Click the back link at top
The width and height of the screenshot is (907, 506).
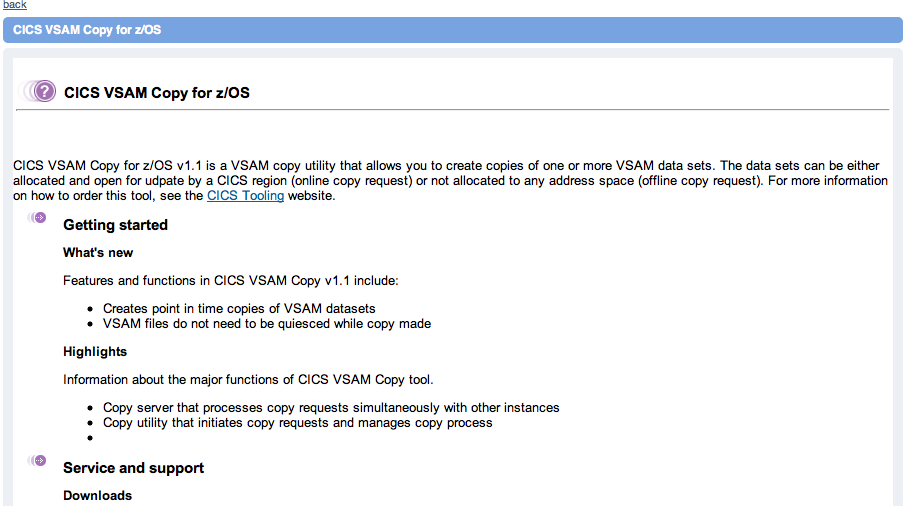(14, 5)
